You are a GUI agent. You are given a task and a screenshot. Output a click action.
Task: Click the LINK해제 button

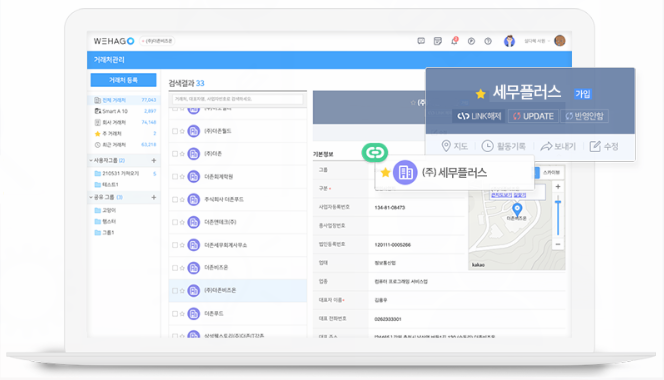[479, 116]
